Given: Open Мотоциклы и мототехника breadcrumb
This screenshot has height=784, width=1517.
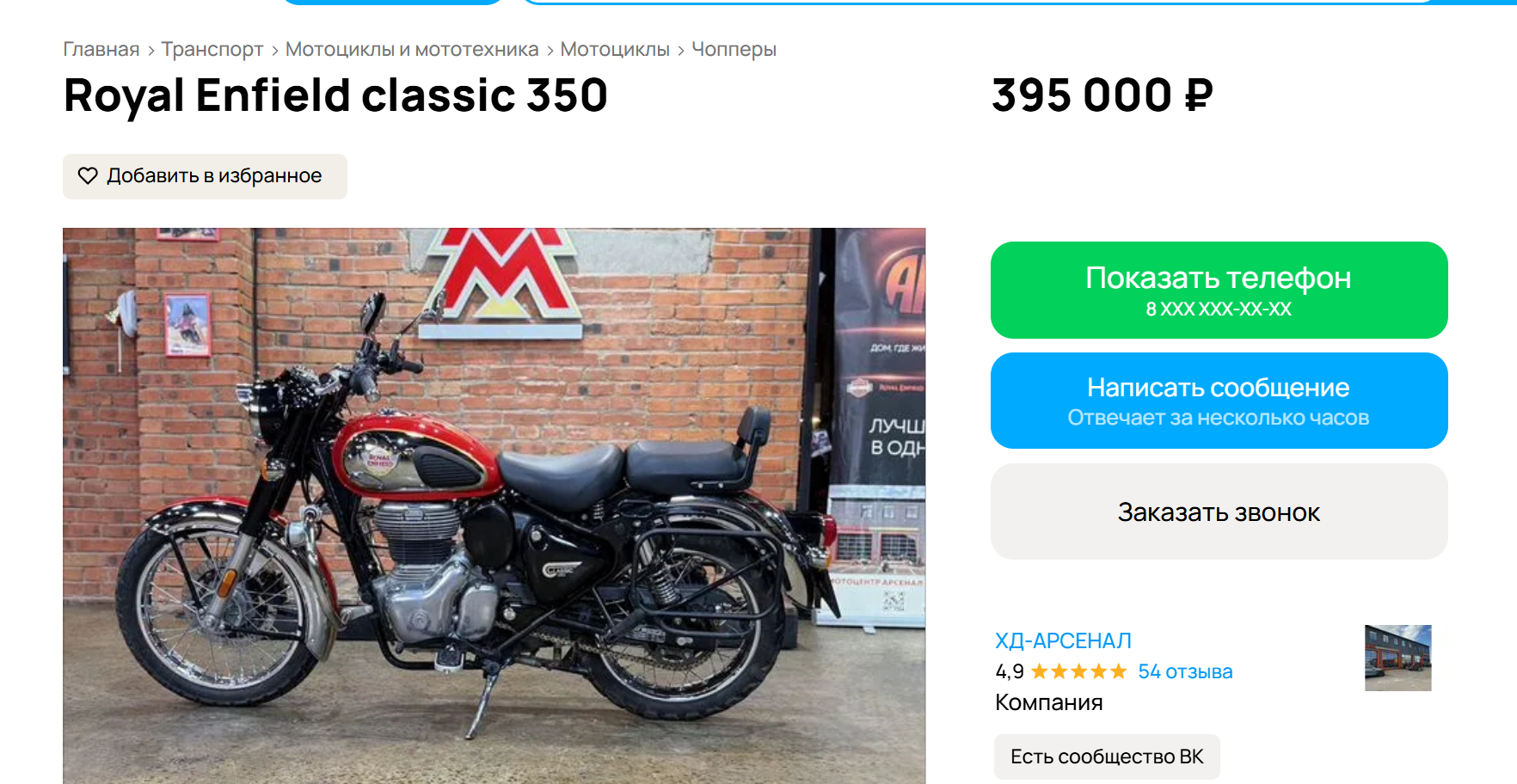Looking at the screenshot, I should [x=412, y=50].
